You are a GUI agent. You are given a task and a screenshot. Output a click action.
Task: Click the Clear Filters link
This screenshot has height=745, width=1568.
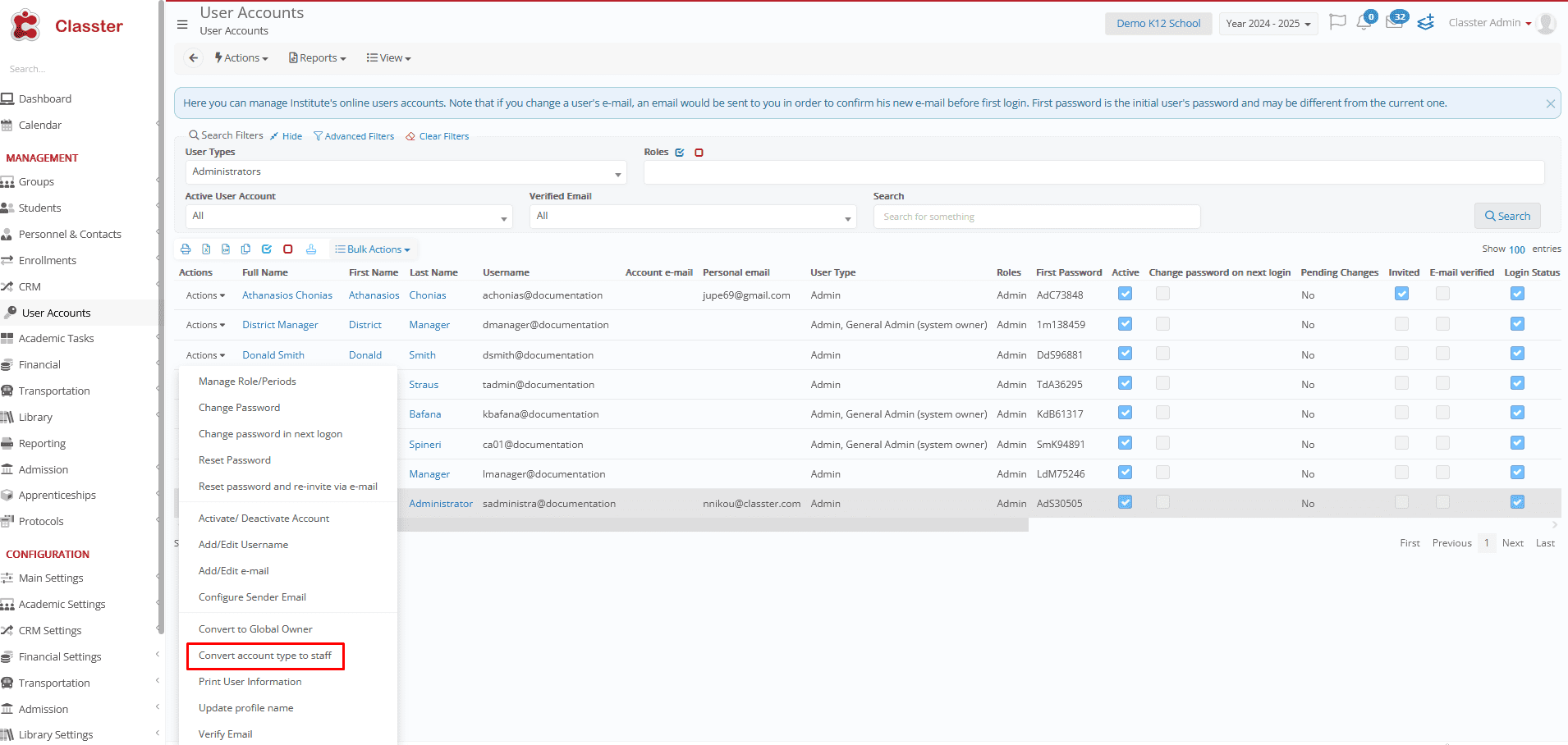pyautogui.click(x=438, y=136)
